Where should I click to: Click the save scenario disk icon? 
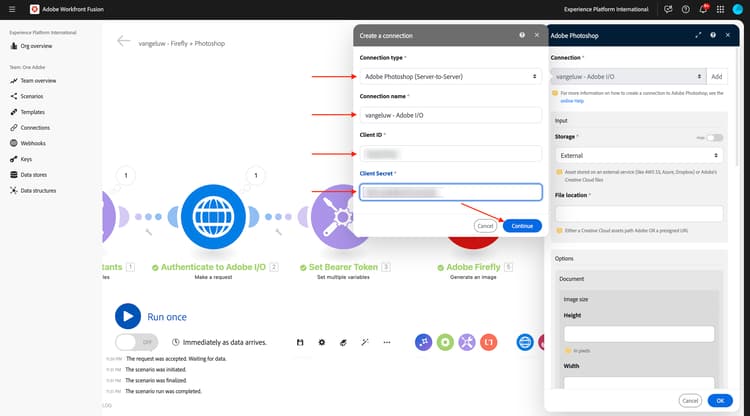coord(300,342)
